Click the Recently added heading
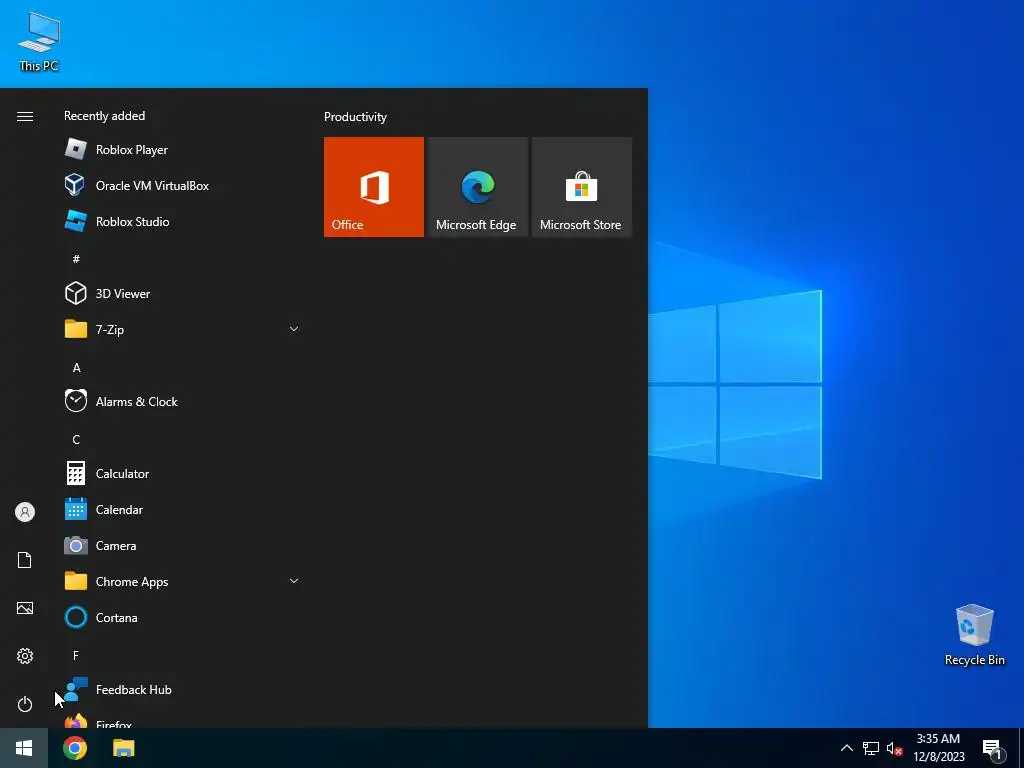This screenshot has height=768, width=1024. (x=104, y=116)
